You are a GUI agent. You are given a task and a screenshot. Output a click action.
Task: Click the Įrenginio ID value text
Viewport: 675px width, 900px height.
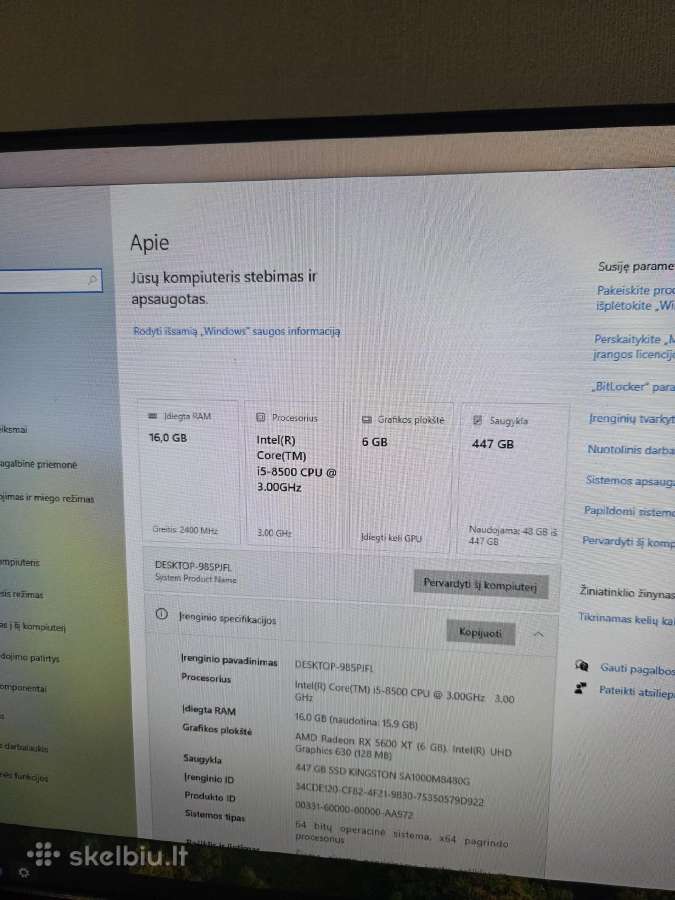389,794
